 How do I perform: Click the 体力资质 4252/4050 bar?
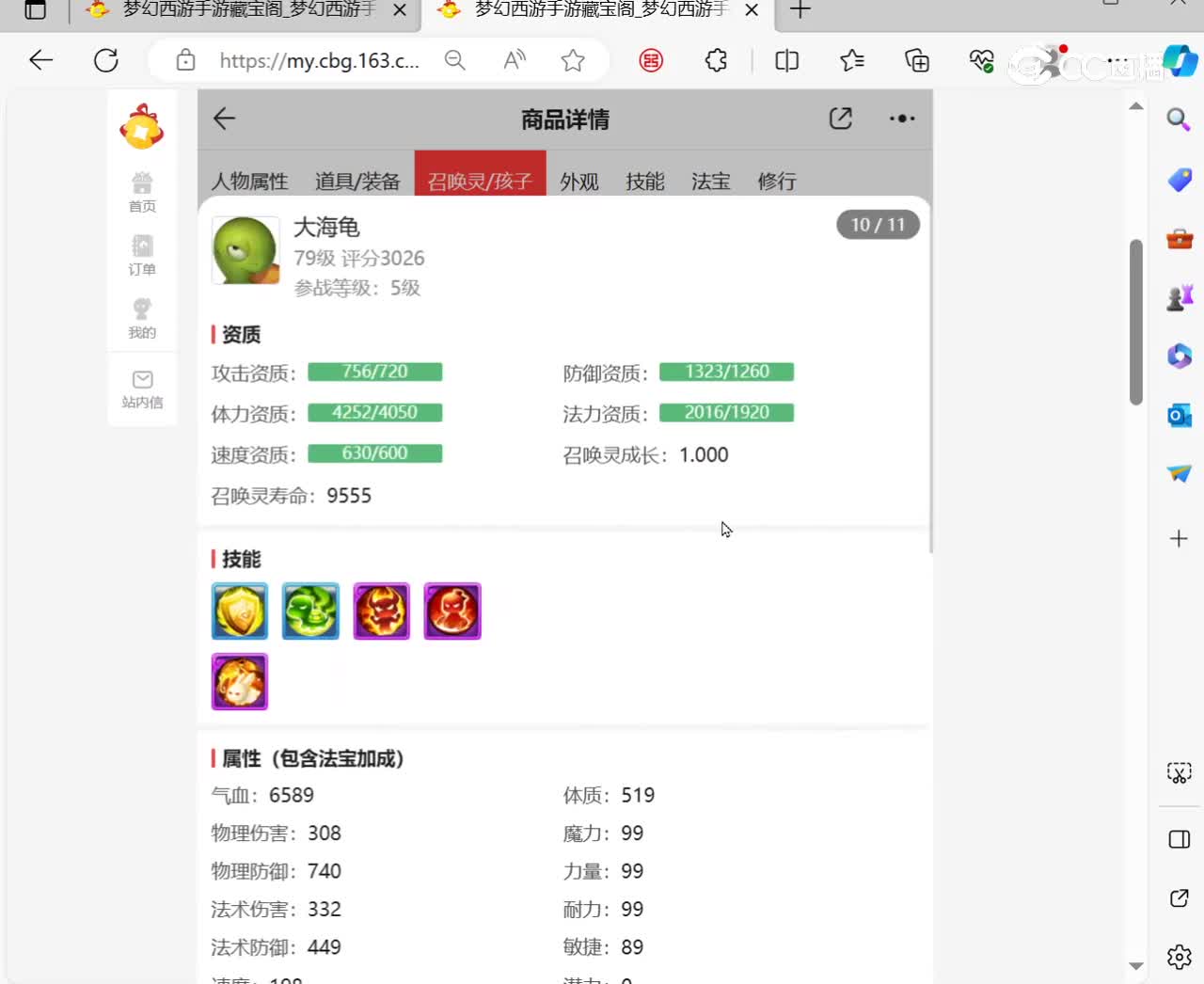pyautogui.click(x=375, y=413)
